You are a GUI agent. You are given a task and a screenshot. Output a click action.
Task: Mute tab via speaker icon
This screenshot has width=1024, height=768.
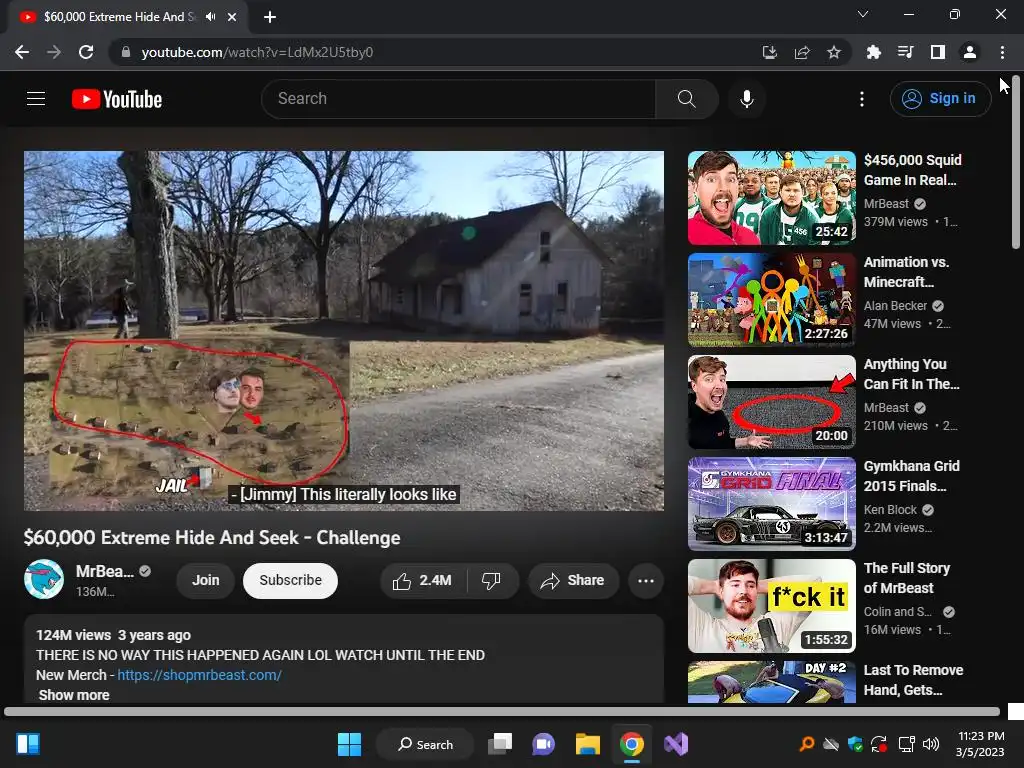coord(210,17)
